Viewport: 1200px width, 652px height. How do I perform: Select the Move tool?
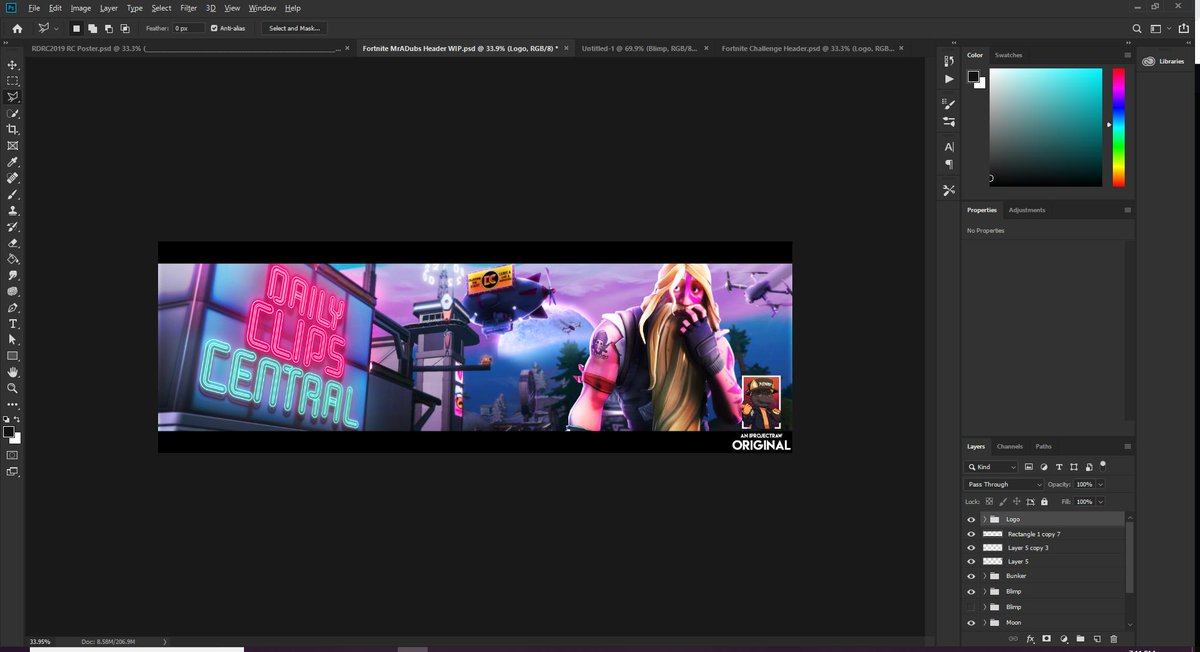coord(13,65)
